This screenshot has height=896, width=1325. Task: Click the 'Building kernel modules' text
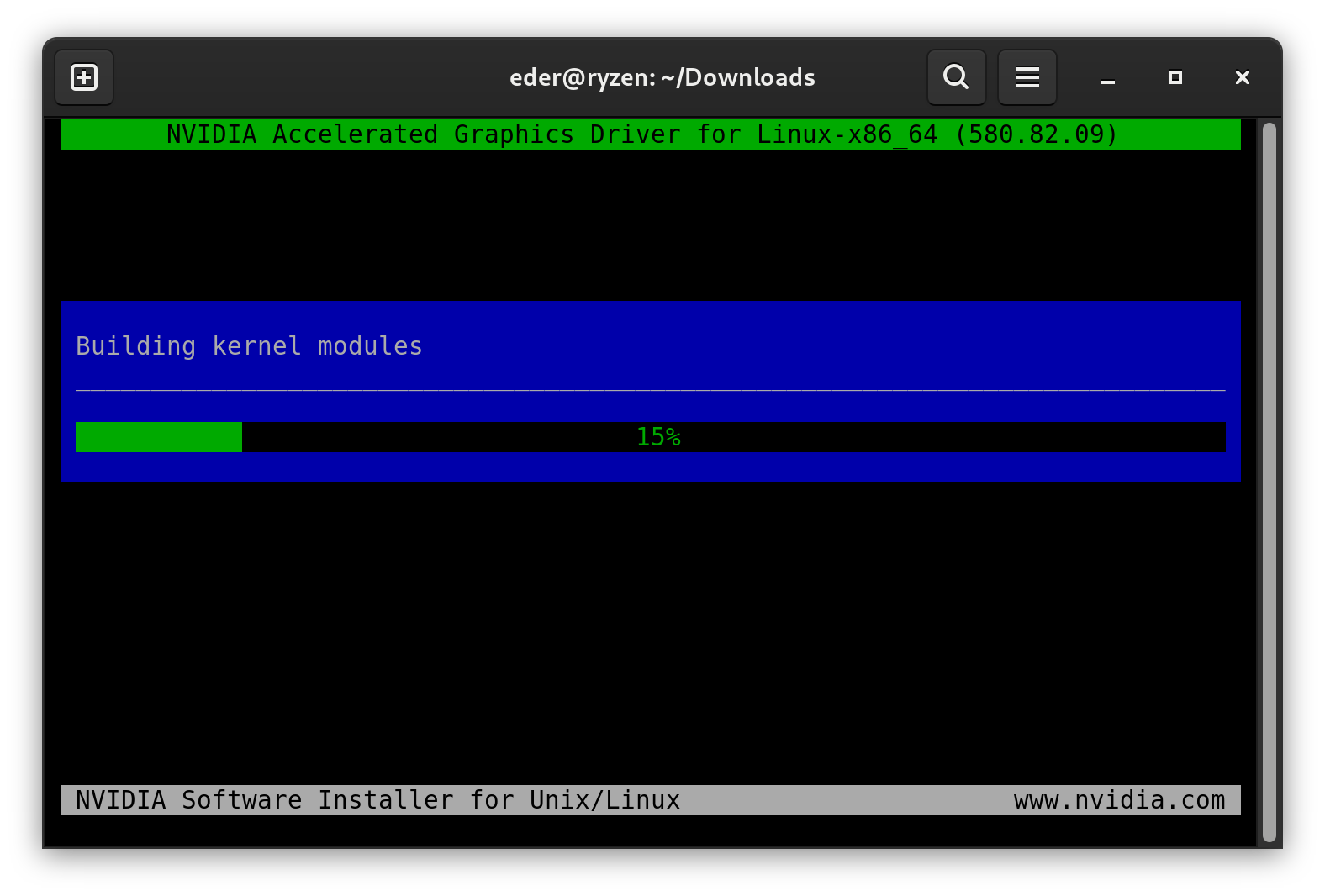pyautogui.click(x=249, y=346)
